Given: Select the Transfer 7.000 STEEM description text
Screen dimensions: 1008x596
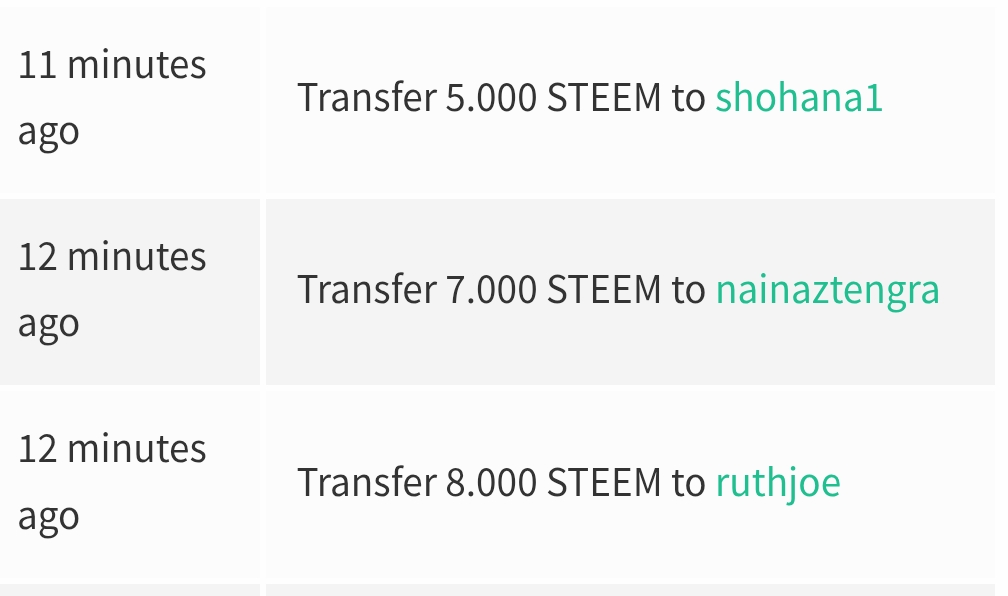Looking at the screenshot, I should (x=500, y=290).
